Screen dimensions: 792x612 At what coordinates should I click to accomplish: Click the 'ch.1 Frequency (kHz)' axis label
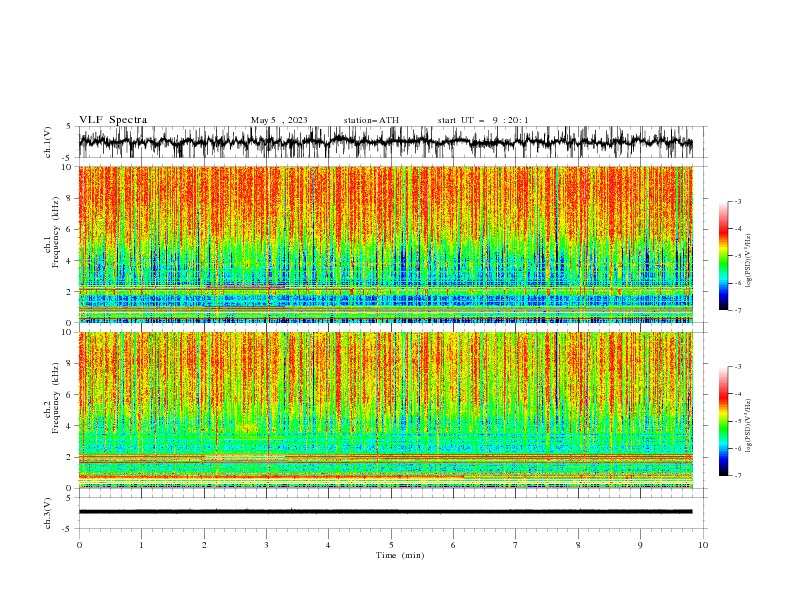52,232
